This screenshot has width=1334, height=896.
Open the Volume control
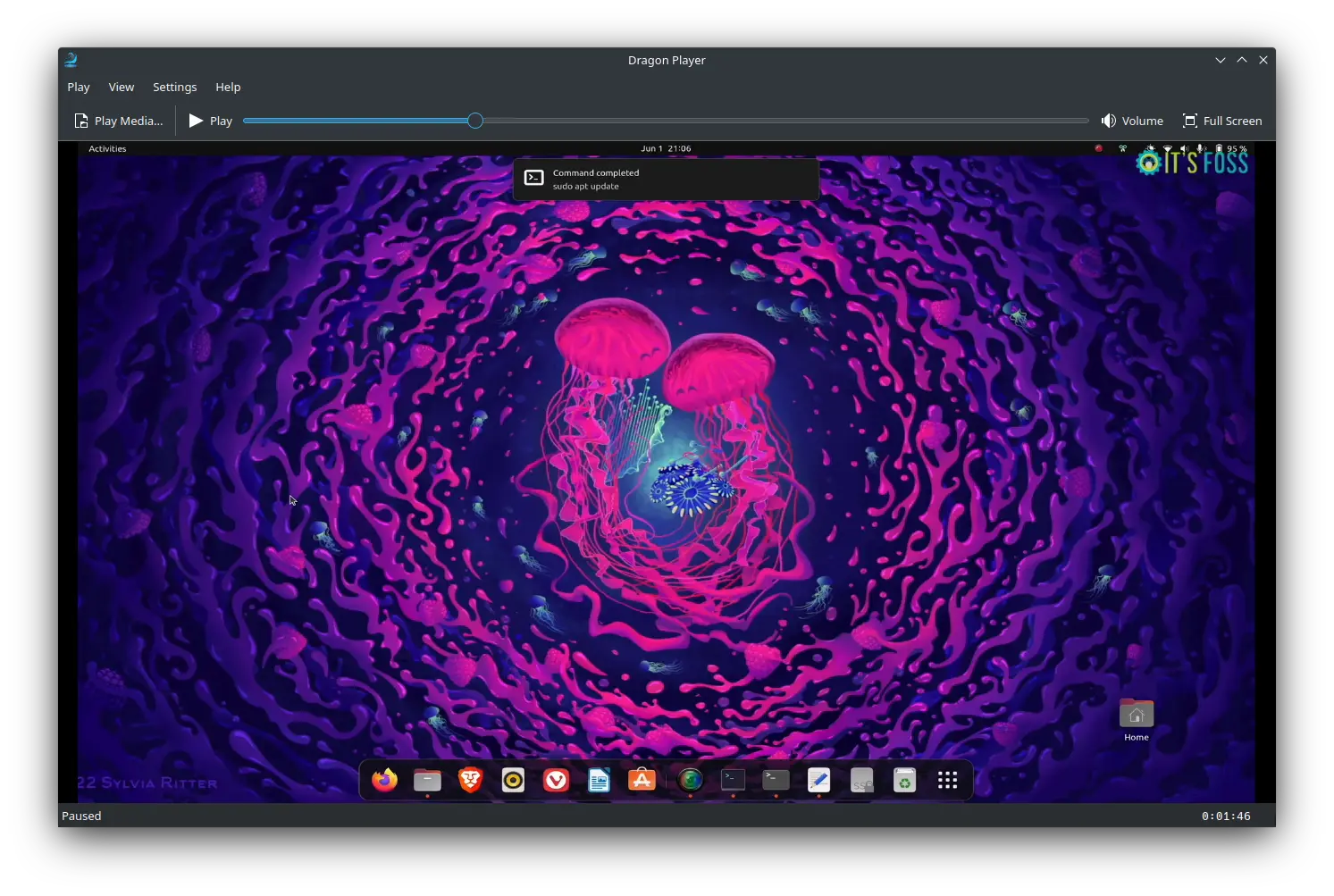click(x=1132, y=121)
